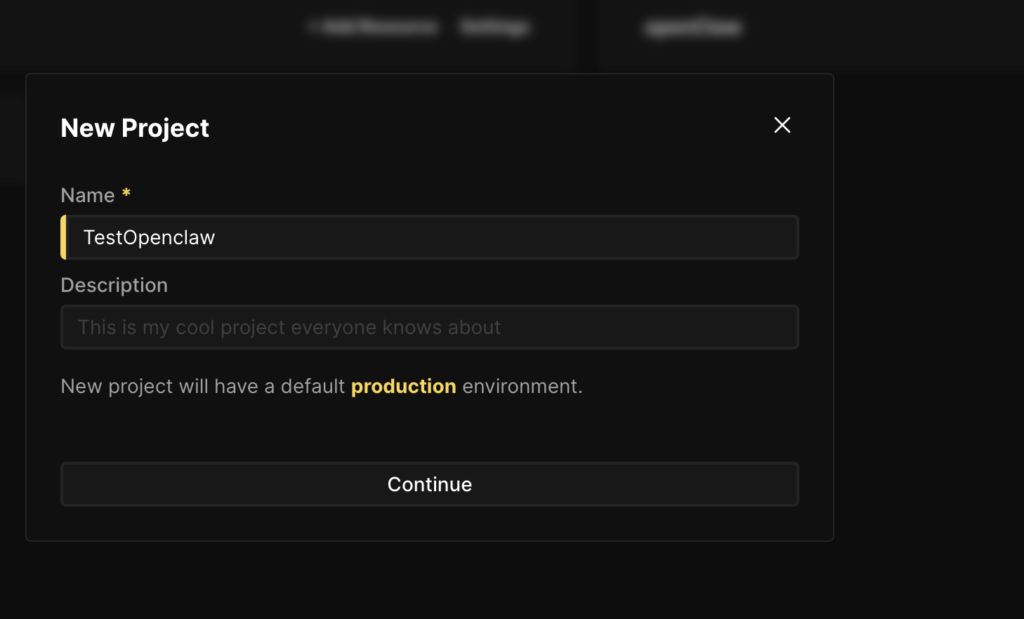Click the highlighted 'production' environment text
Image resolution: width=1024 pixels, height=619 pixels.
point(403,386)
